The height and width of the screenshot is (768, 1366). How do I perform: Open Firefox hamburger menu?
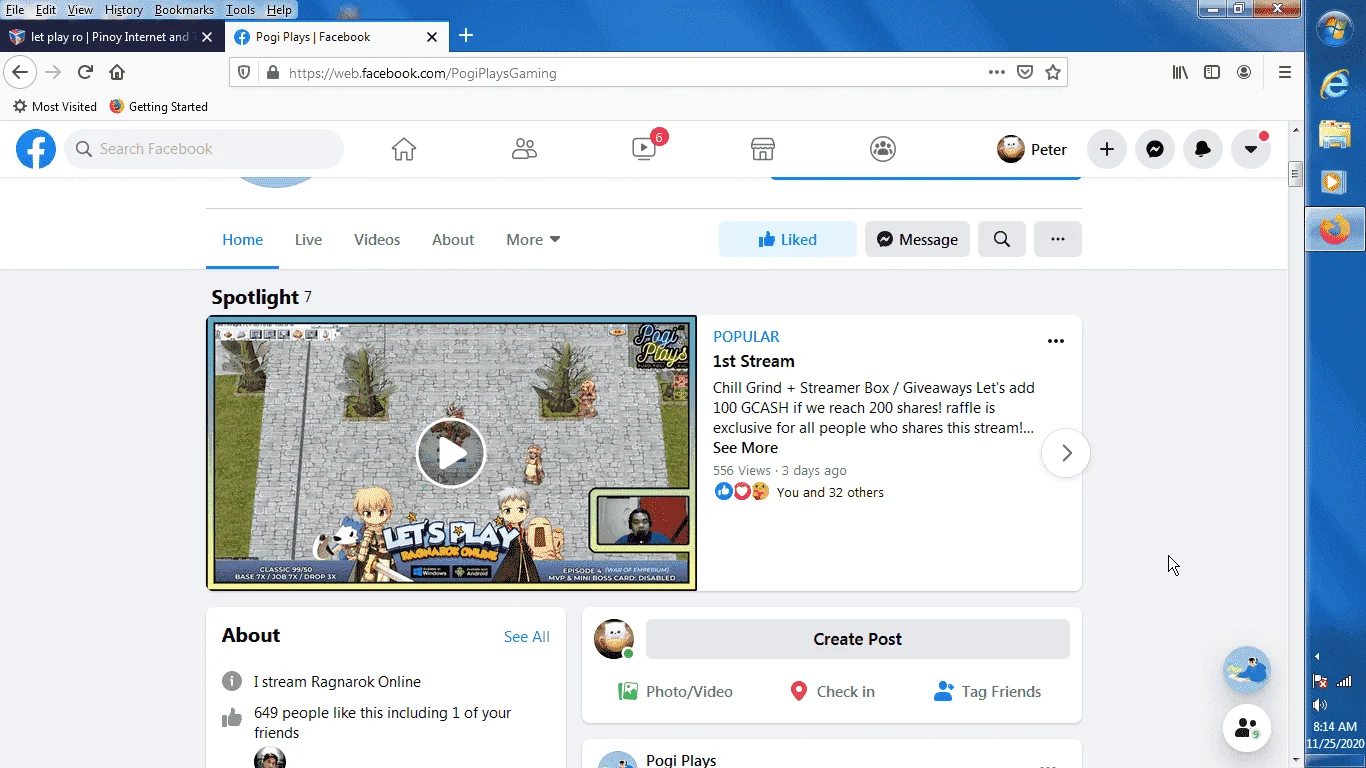(x=1285, y=72)
